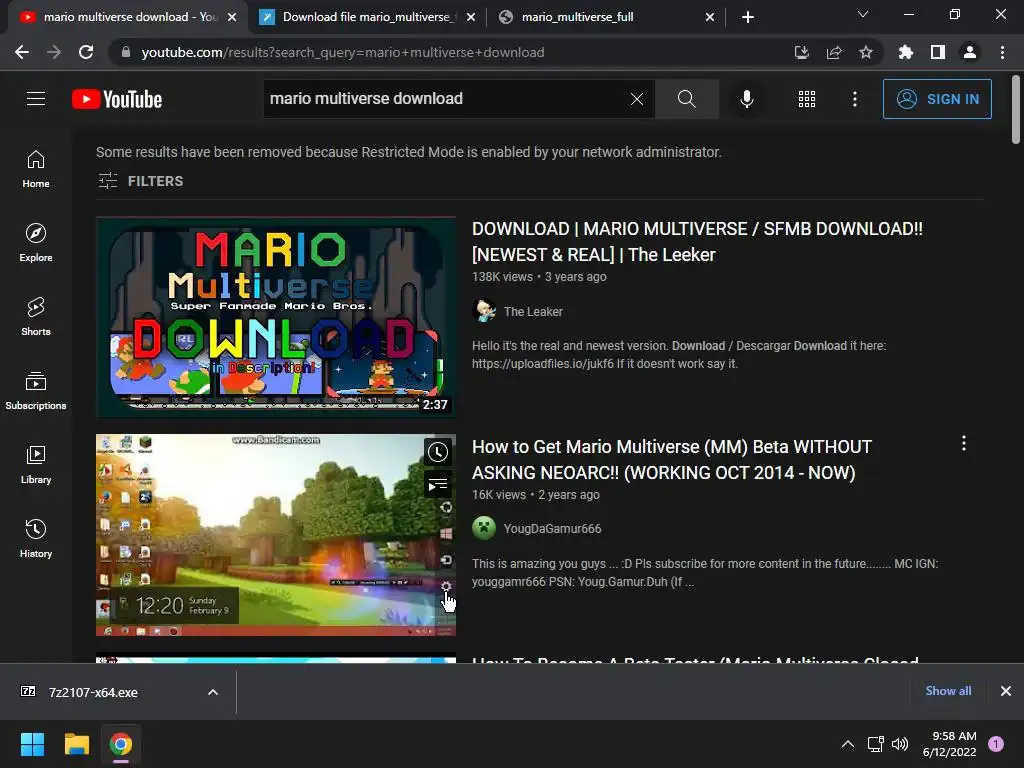Open options menu for Mario Multiverse Beta video
This screenshot has width=1024, height=768.
point(964,443)
